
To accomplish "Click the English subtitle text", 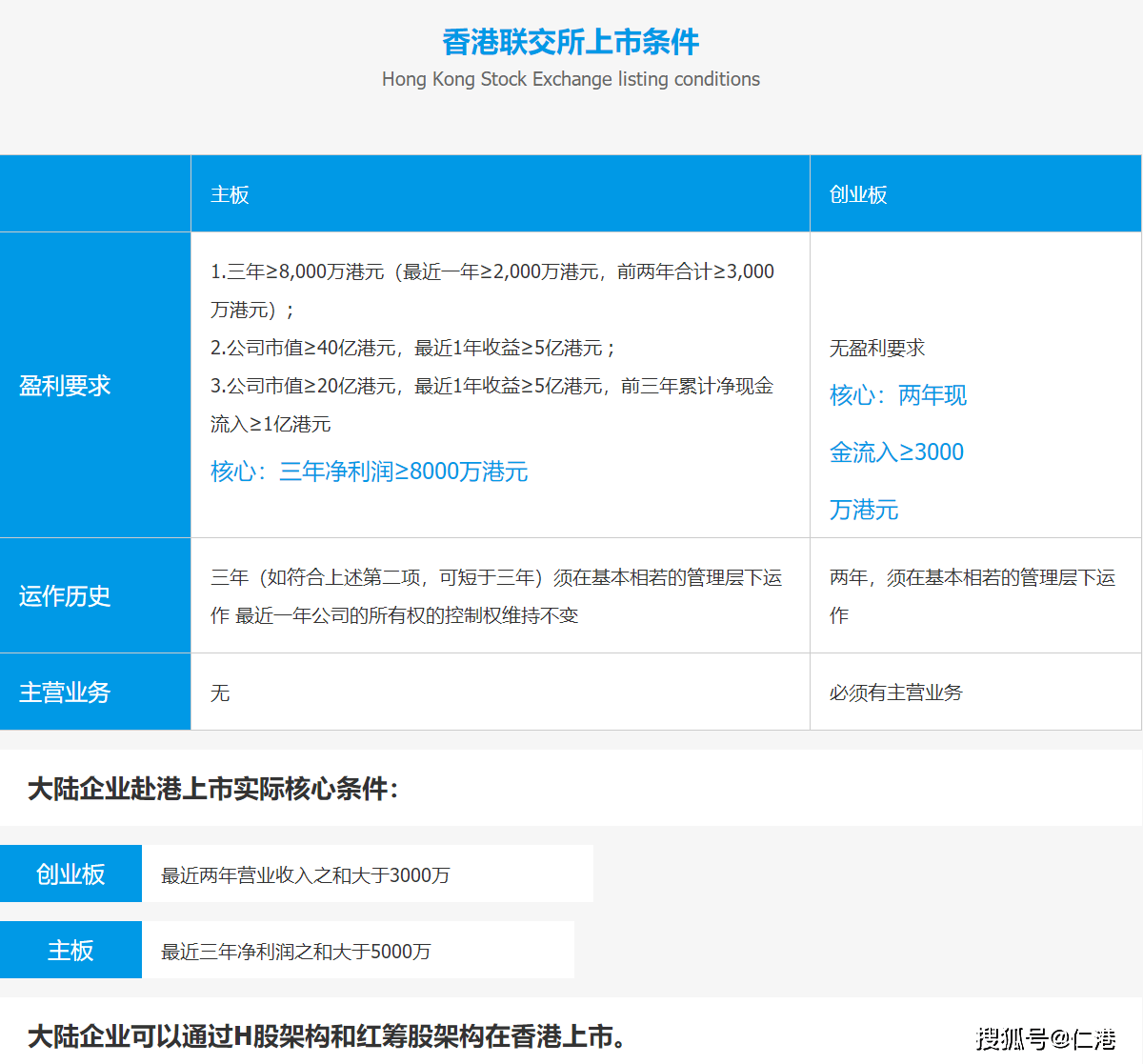I will [571, 79].
